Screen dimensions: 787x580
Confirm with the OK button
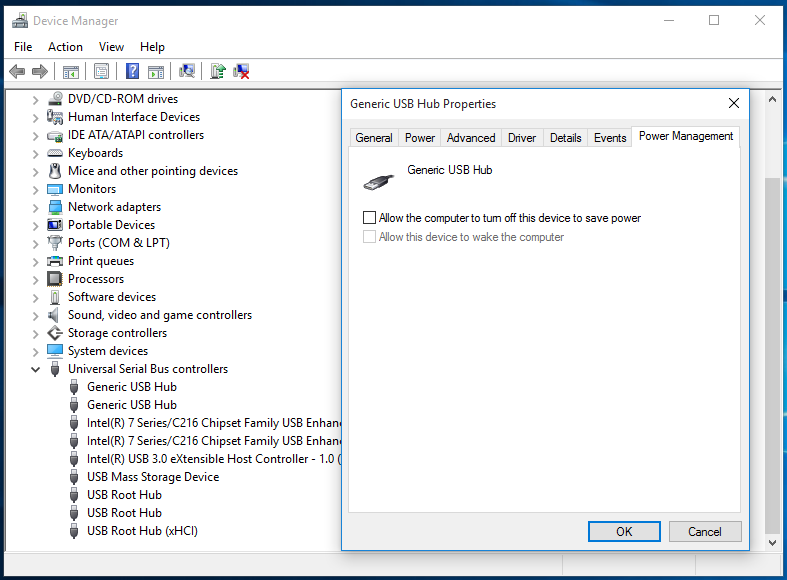[624, 531]
